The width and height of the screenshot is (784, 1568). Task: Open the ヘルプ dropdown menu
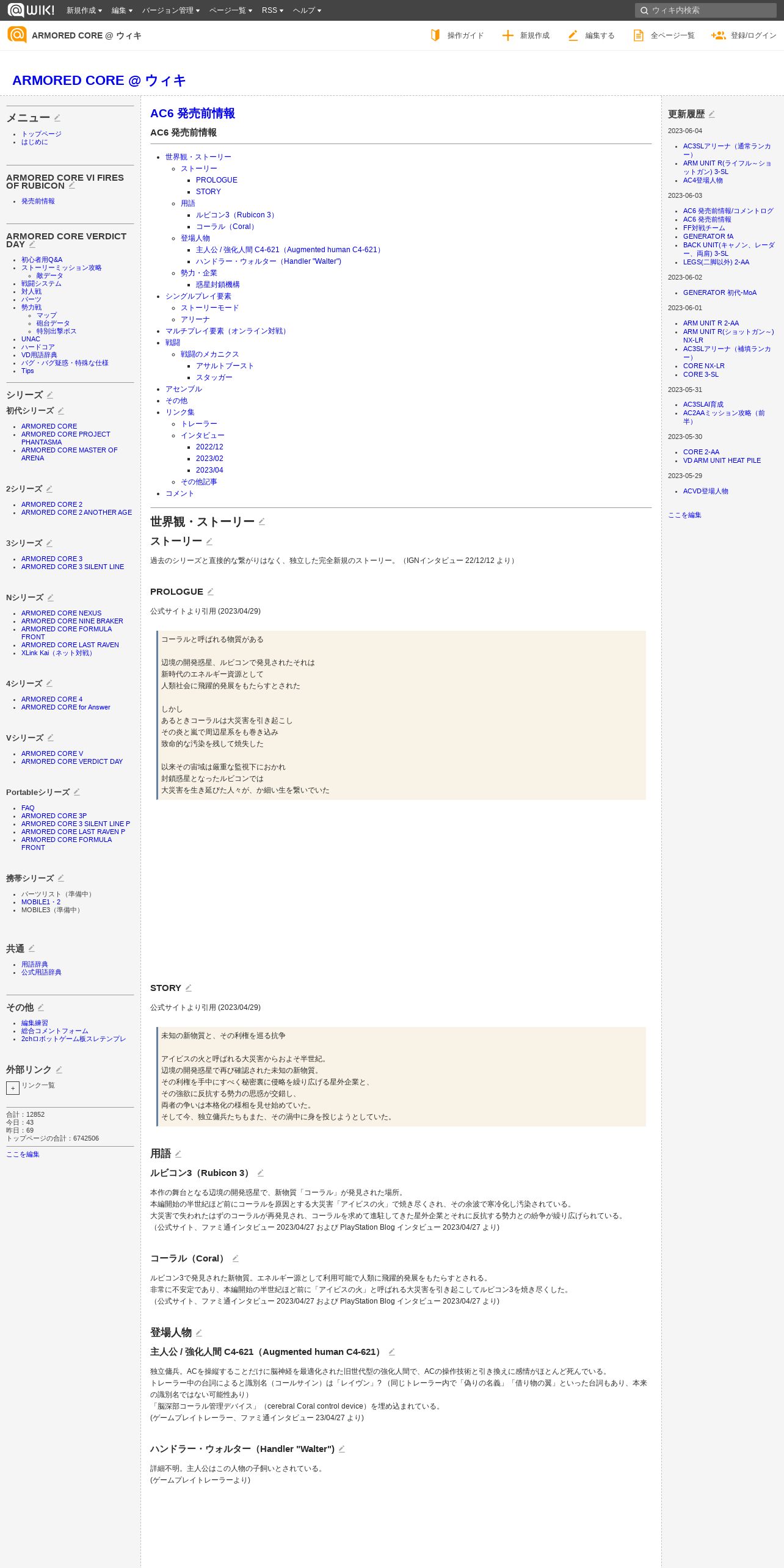click(x=307, y=10)
